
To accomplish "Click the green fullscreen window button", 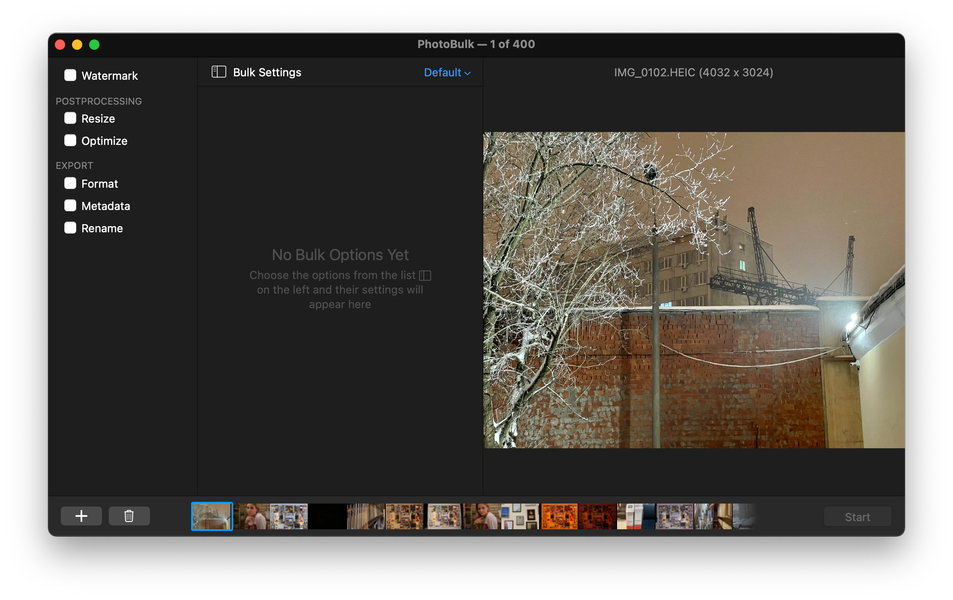I will click(94, 44).
